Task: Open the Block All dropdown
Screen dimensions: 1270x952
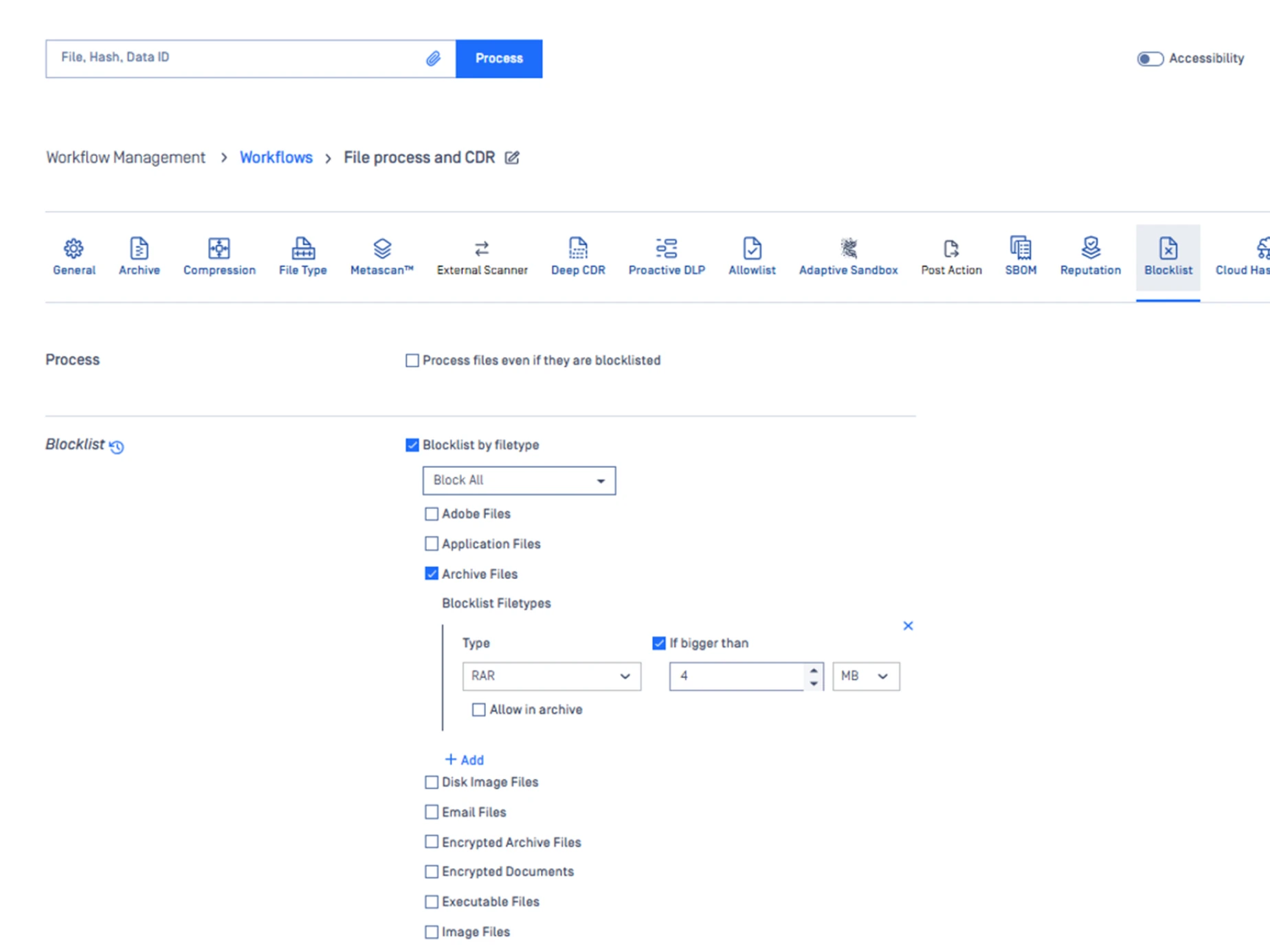Action: 519,481
